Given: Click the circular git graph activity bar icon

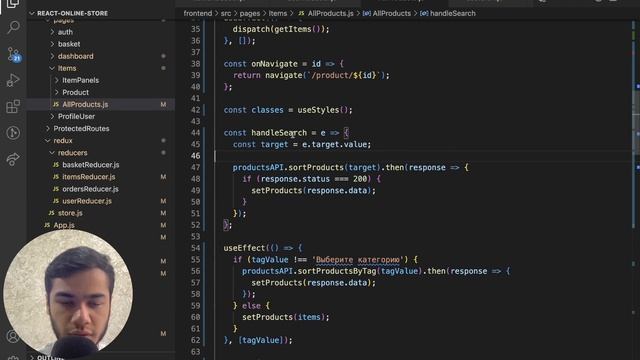Looking at the screenshot, I should [x=13, y=133].
